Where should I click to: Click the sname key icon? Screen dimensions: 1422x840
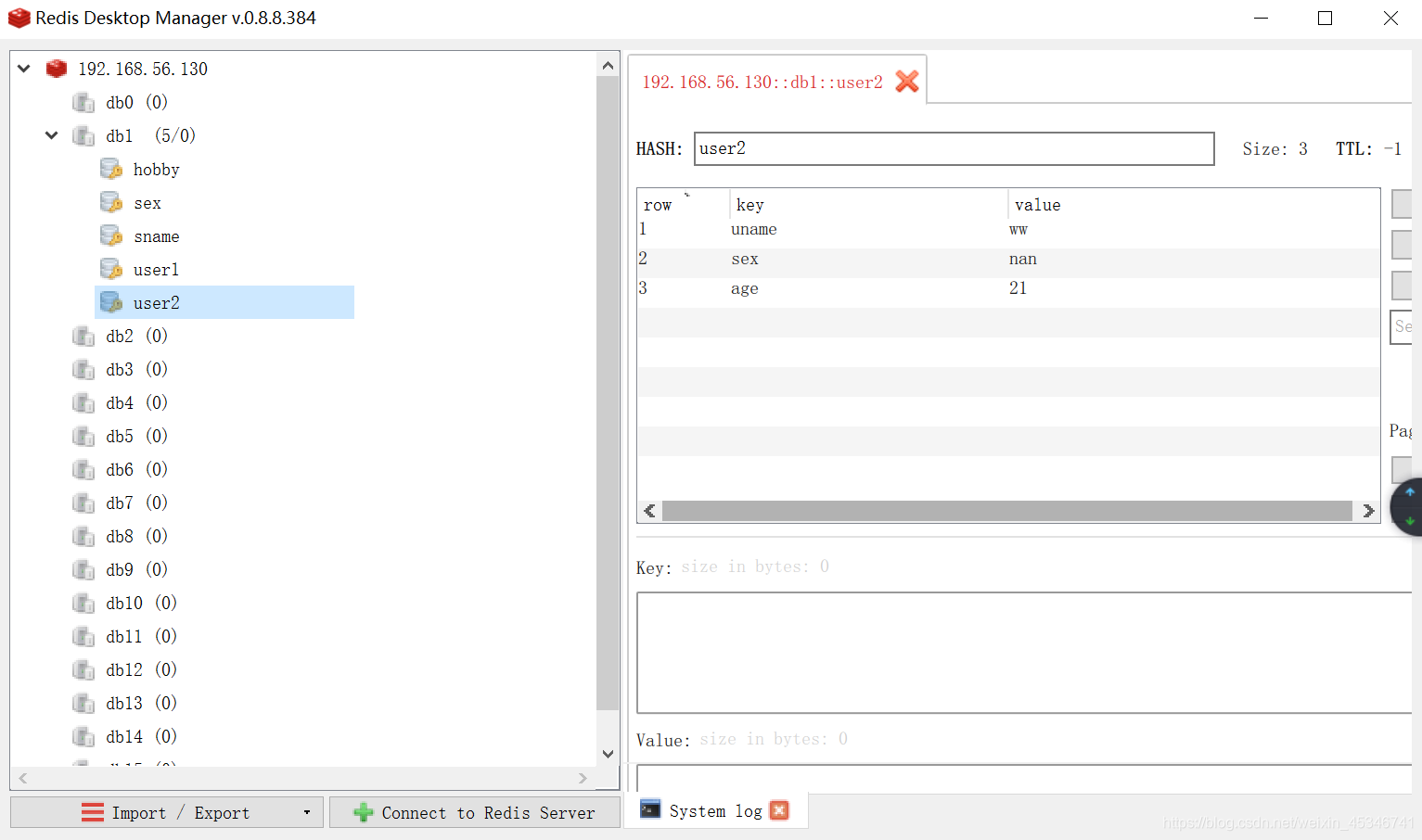pyautogui.click(x=111, y=235)
